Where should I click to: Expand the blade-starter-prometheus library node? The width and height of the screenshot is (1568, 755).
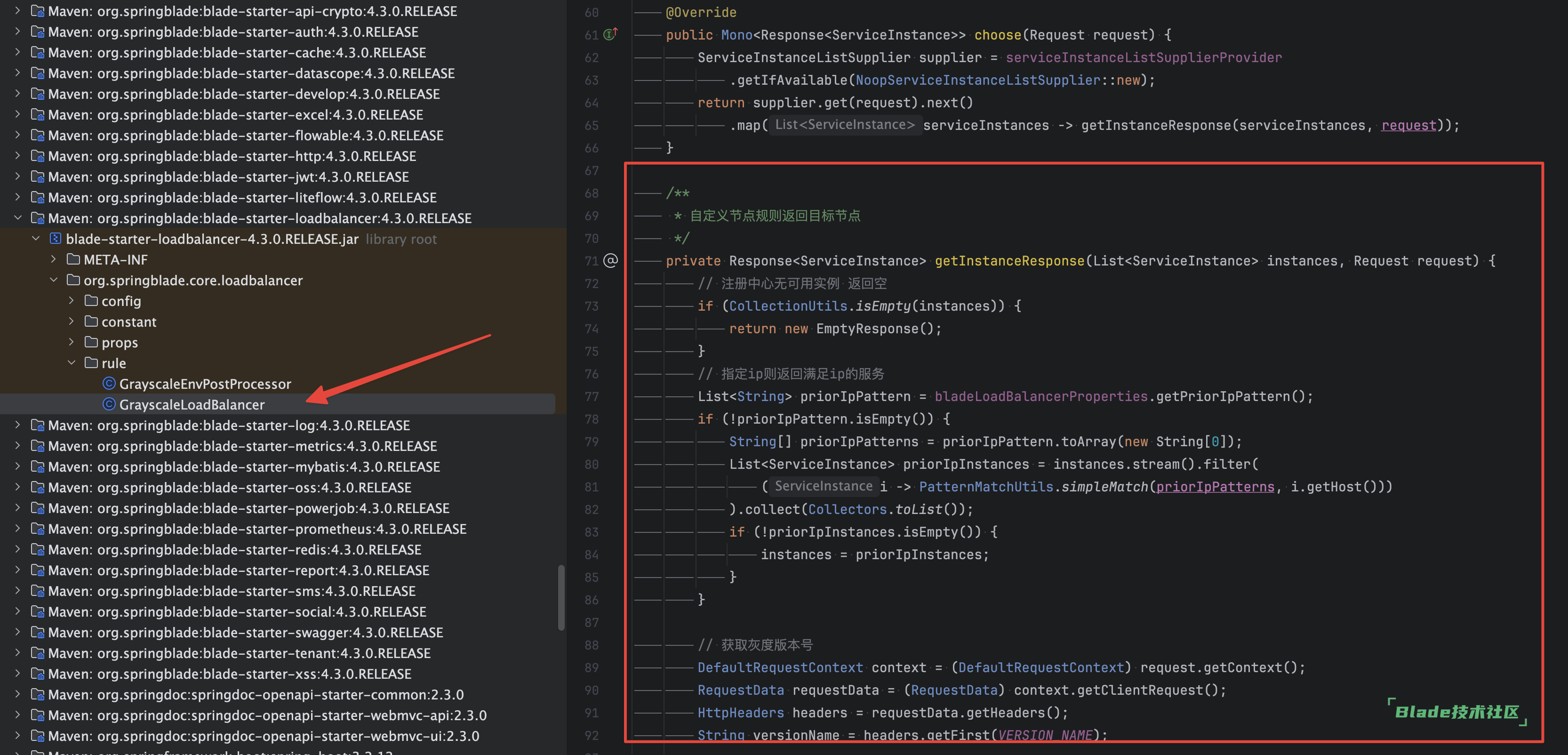point(18,528)
